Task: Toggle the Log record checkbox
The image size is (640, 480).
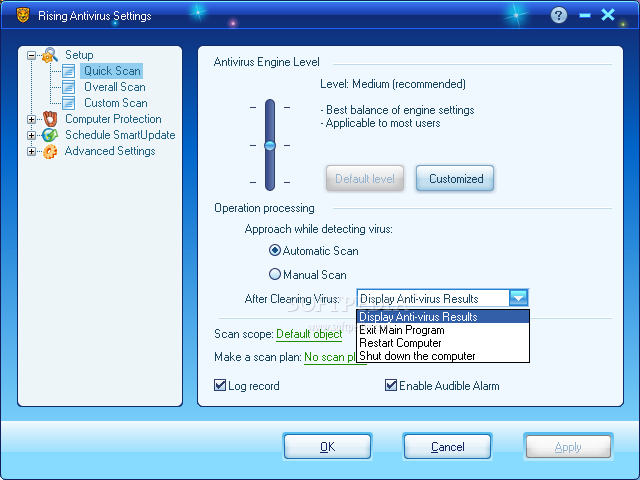Action: click(x=220, y=385)
